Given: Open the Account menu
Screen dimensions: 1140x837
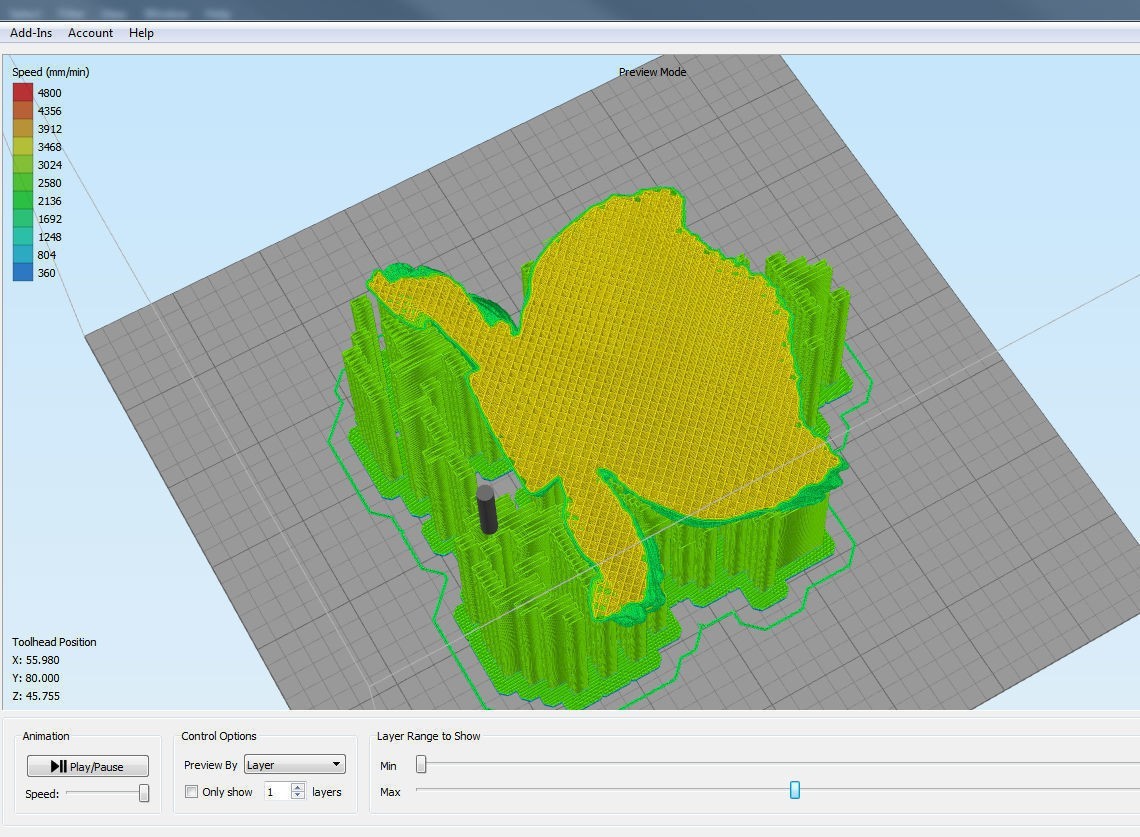Looking at the screenshot, I should point(90,33).
